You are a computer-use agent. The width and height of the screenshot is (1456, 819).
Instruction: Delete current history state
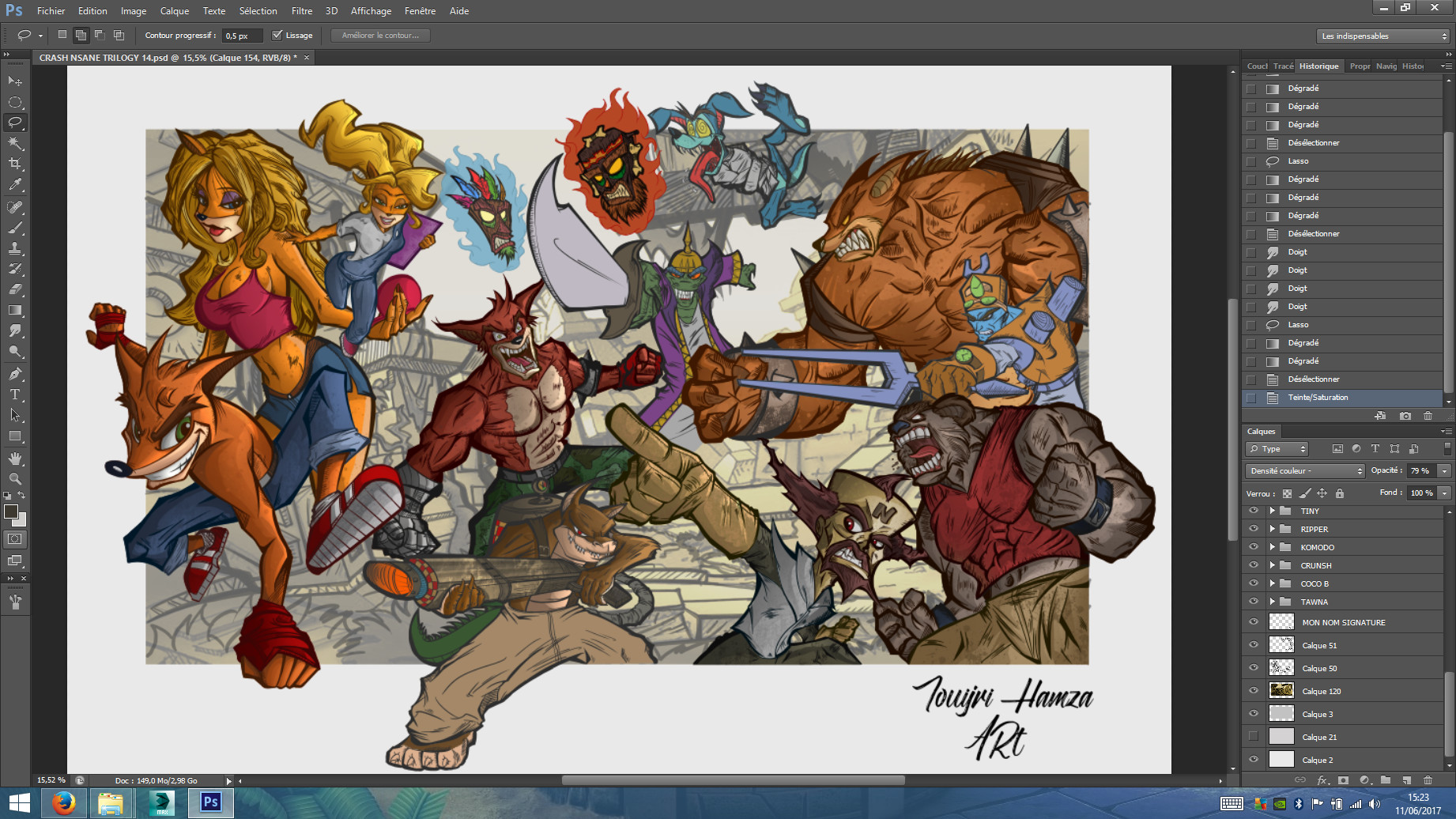tap(1428, 416)
